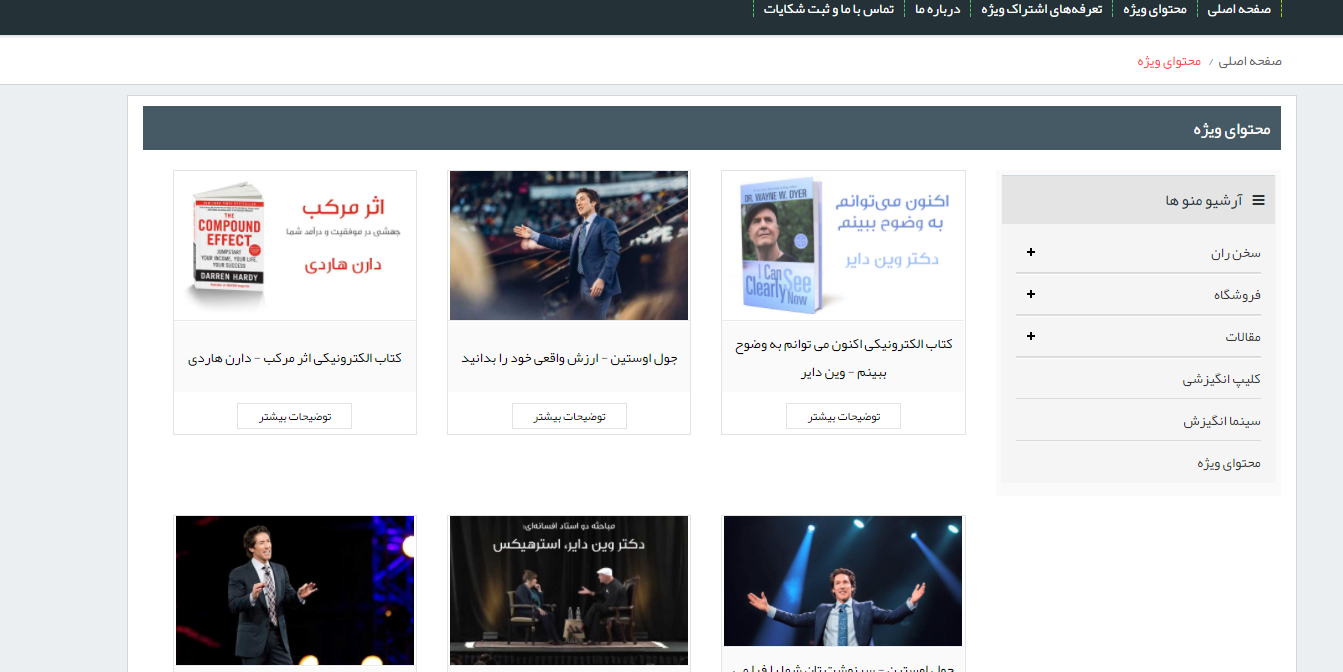Open مقالات sidebar category
The image size is (1343, 672).
click(x=1243, y=337)
